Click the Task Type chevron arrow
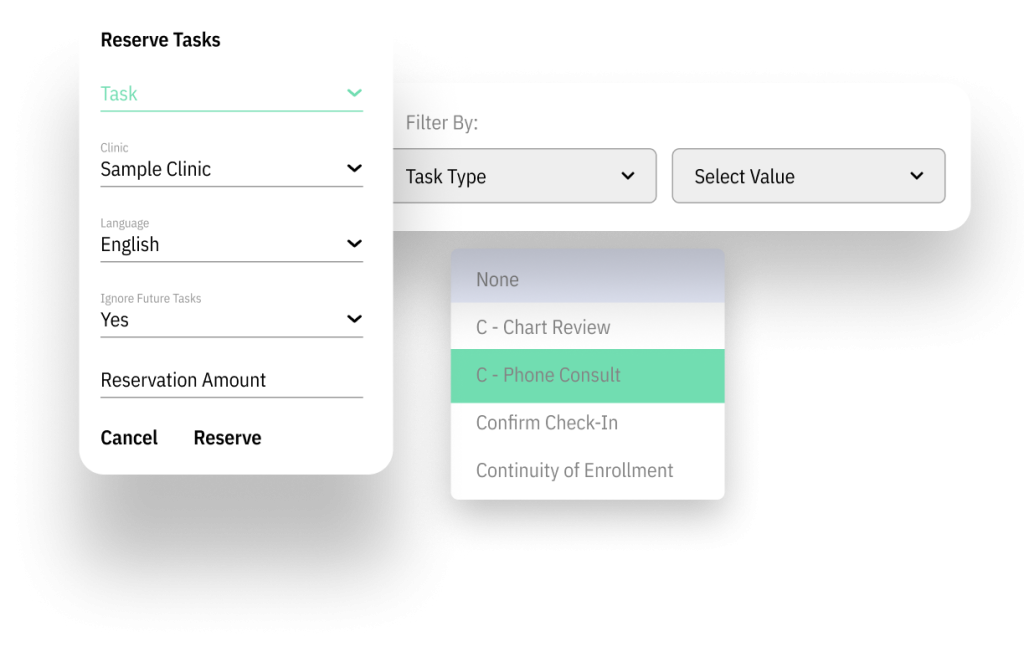Image resolution: width=1024 pixels, height=647 pixels. [628, 176]
